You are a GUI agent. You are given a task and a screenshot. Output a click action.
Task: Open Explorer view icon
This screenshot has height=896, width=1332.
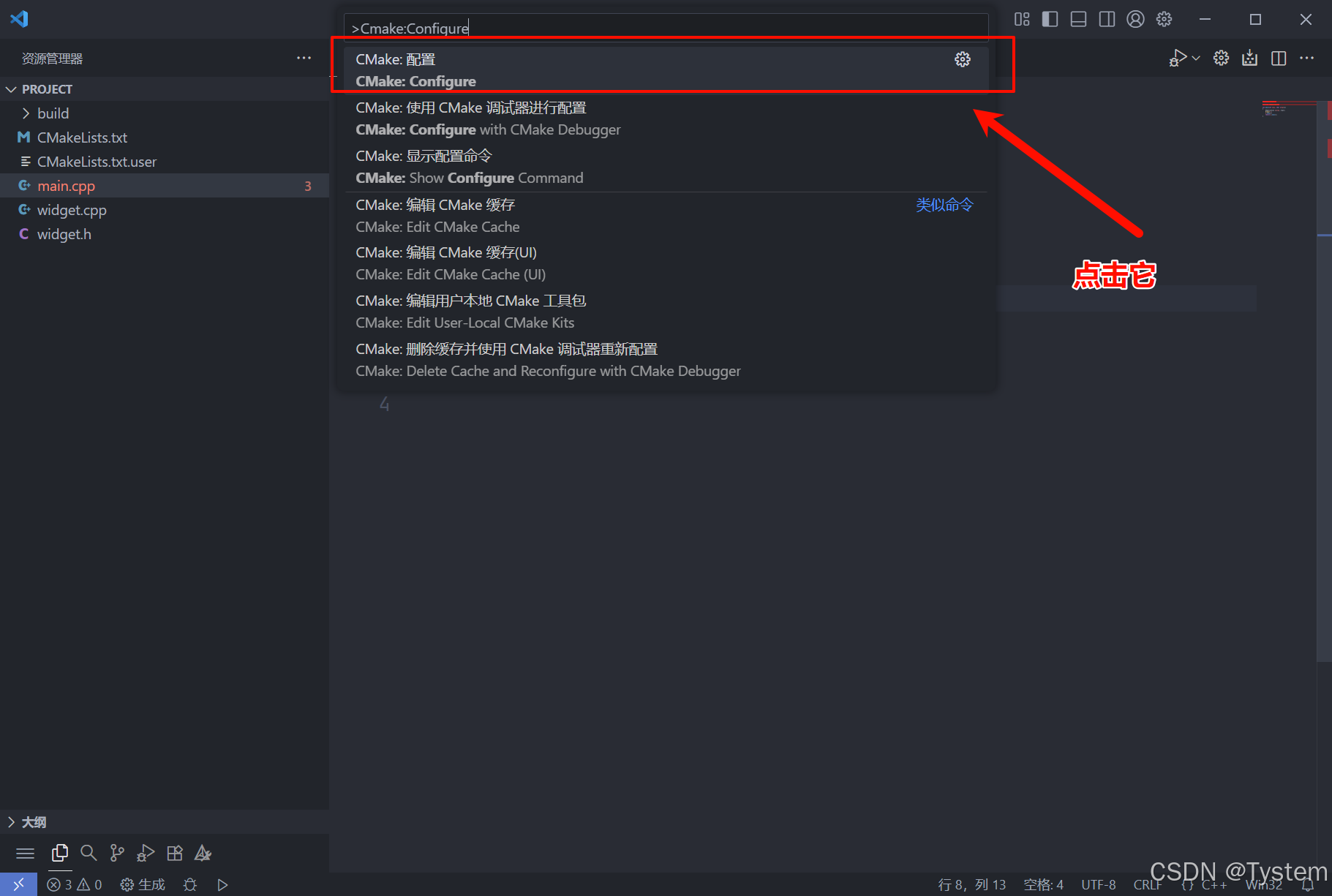tap(60, 853)
